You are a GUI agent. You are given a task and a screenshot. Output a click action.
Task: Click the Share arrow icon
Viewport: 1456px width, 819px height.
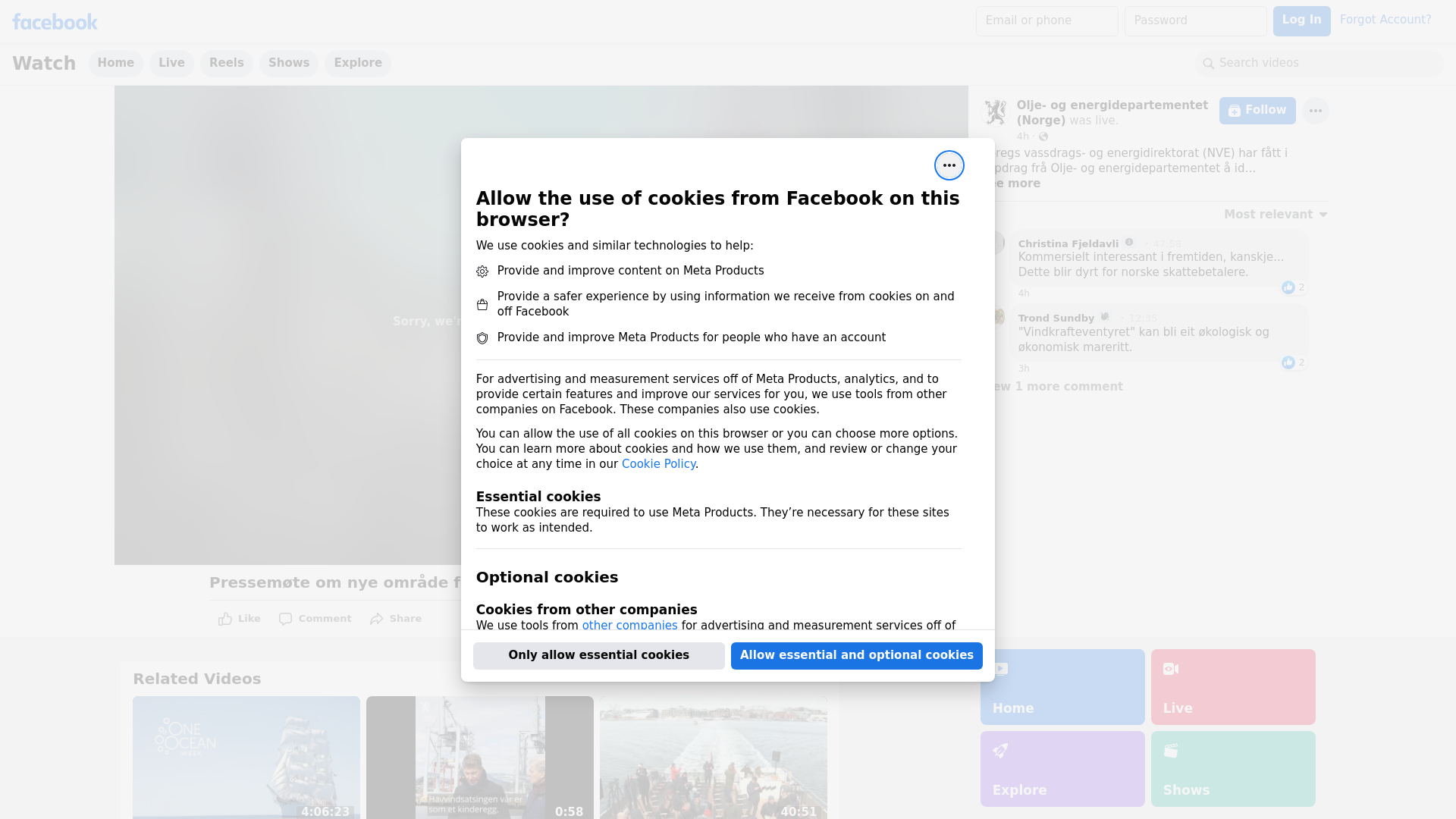[377, 619]
